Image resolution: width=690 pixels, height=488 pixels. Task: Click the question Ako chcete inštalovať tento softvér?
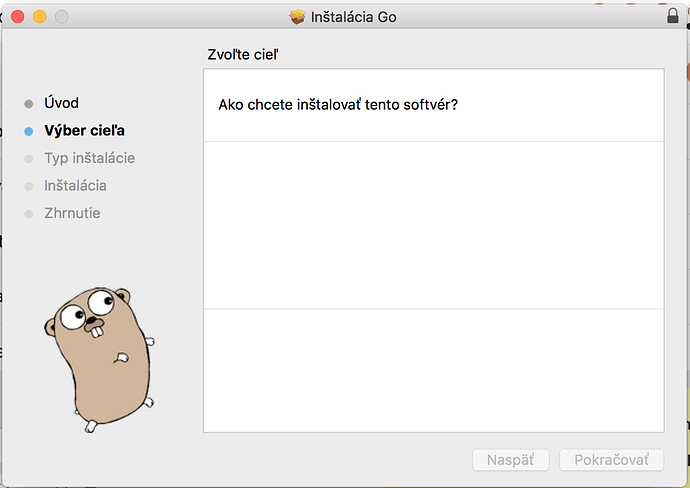(x=338, y=105)
